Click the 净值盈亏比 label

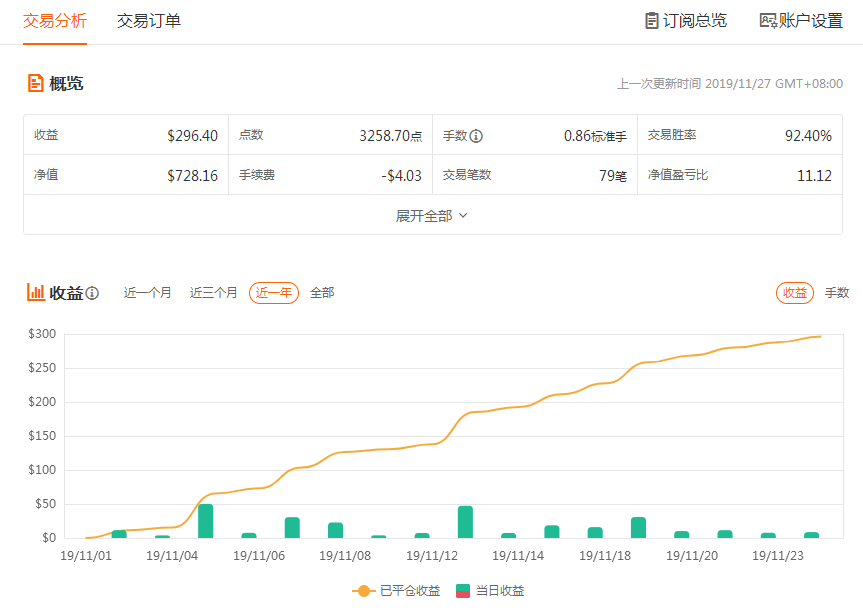pyautogui.click(x=678, y=175)
